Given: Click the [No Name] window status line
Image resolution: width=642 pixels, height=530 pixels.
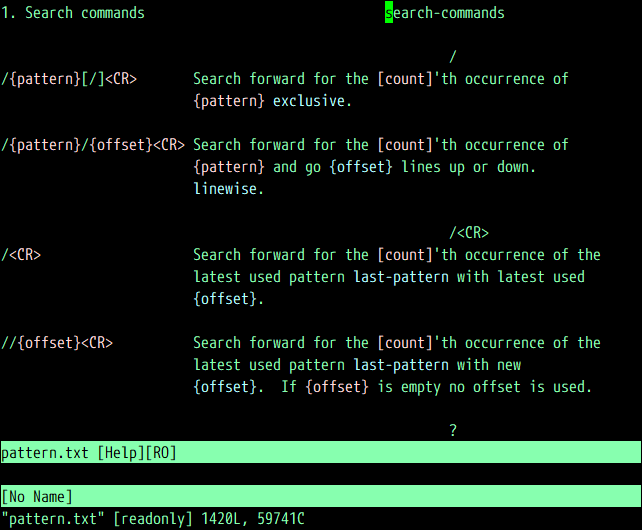Looking at the screenshot, I should click(37, 497).
